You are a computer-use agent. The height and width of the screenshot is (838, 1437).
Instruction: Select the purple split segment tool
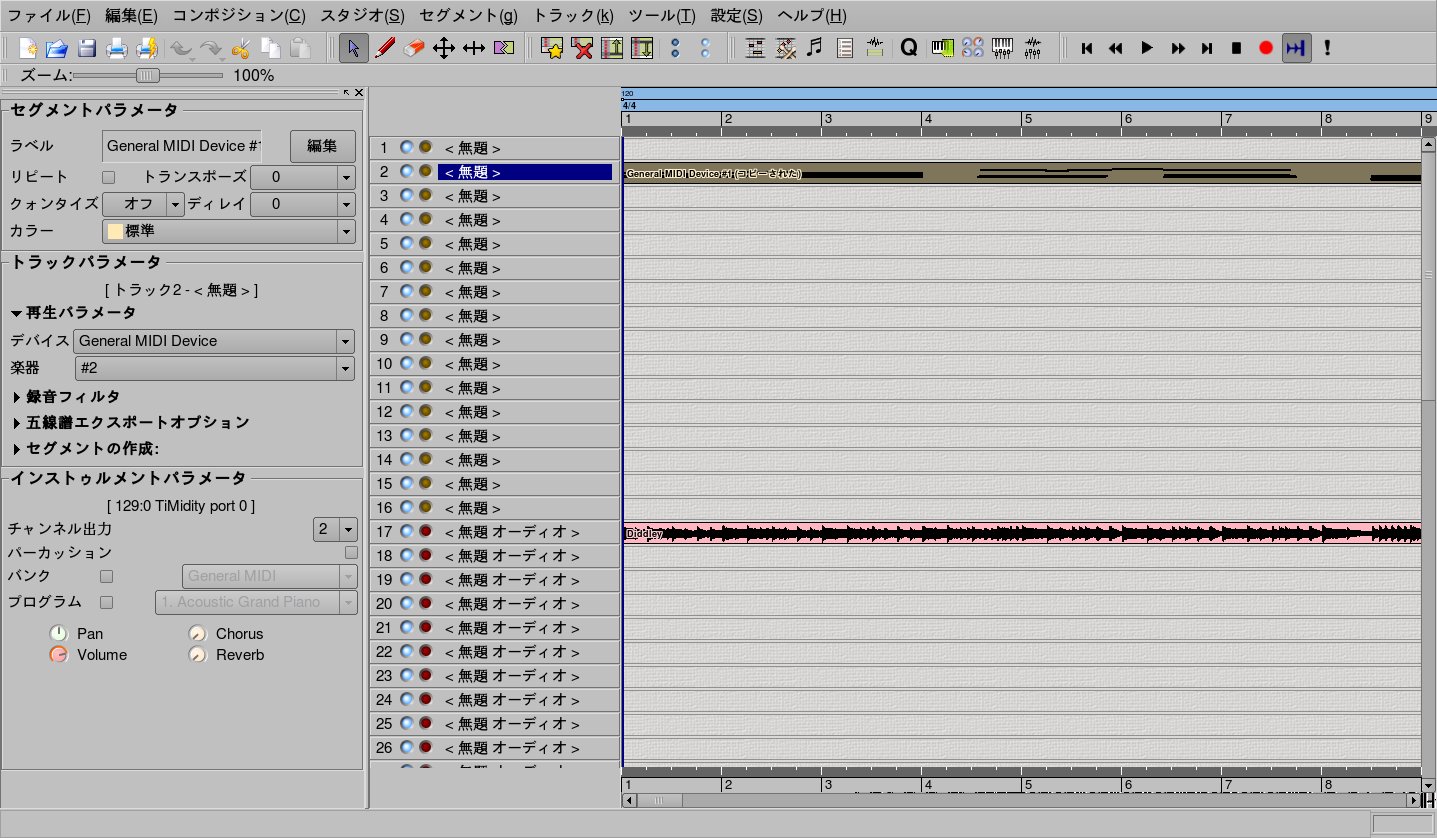click(504, 47)
